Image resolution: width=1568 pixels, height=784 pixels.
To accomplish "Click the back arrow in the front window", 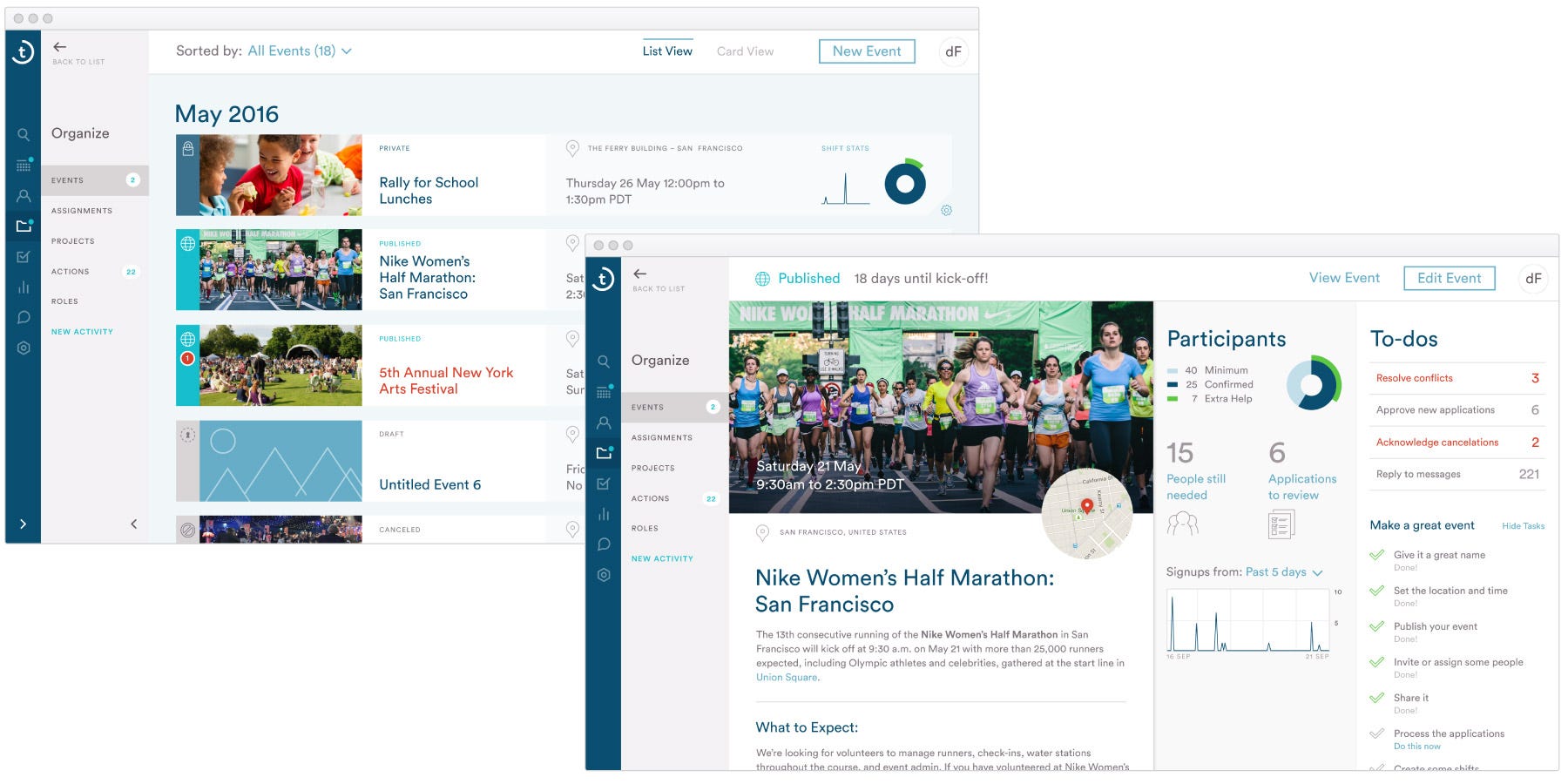I will pos(639,274).
